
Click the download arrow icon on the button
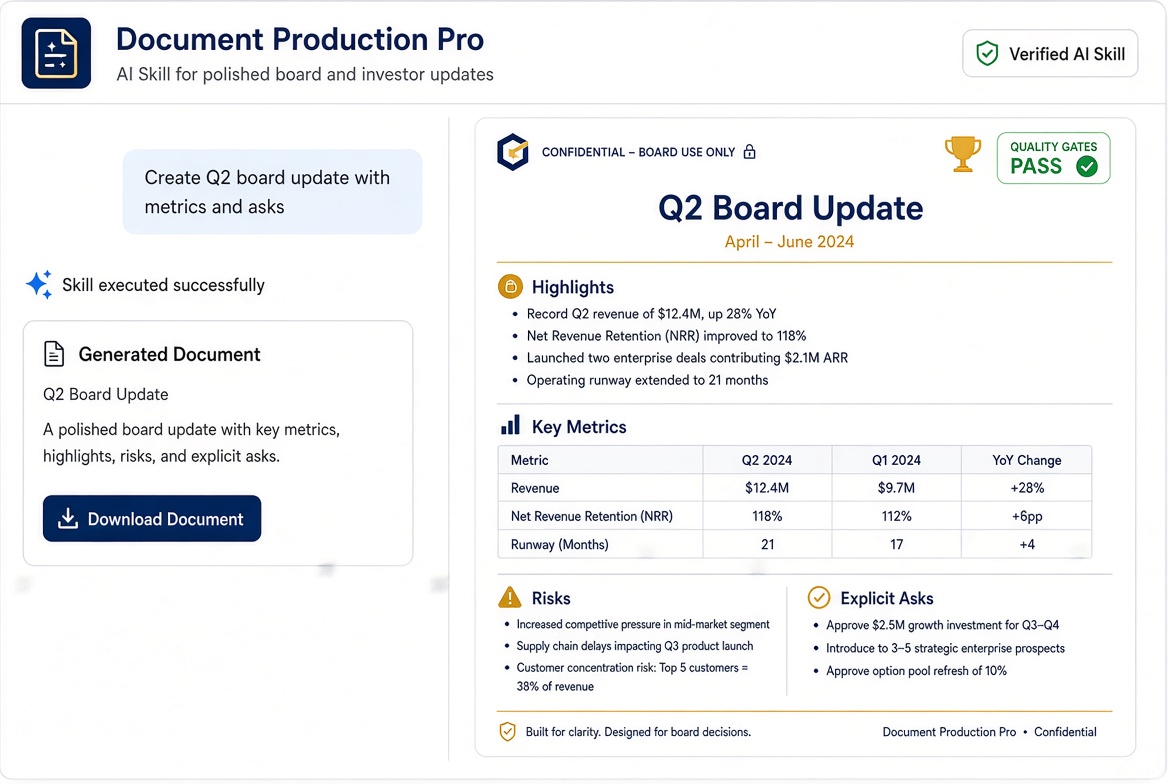tap(68, 519)
